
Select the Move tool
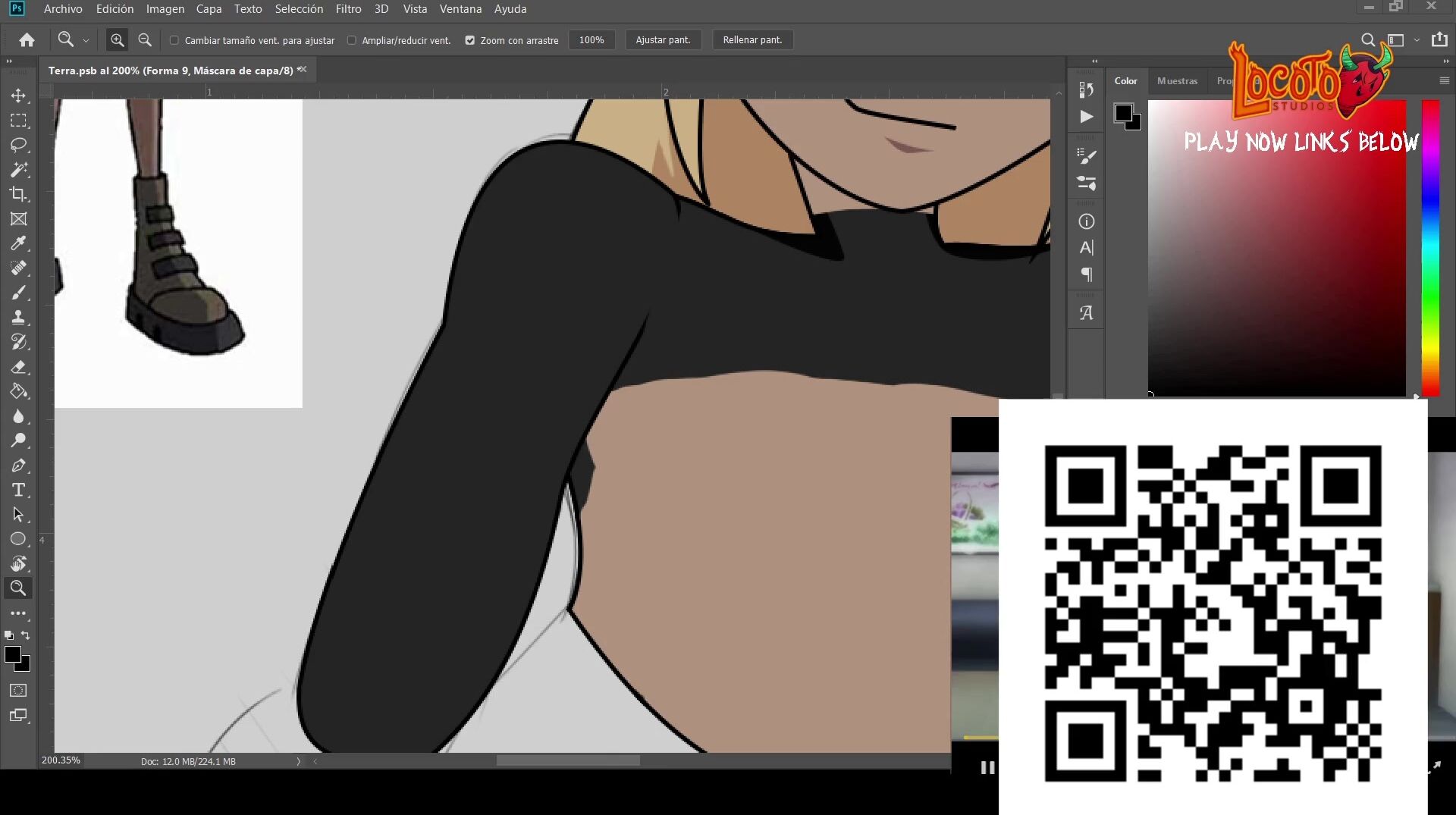pyautogui.click(x=18, y=96)
